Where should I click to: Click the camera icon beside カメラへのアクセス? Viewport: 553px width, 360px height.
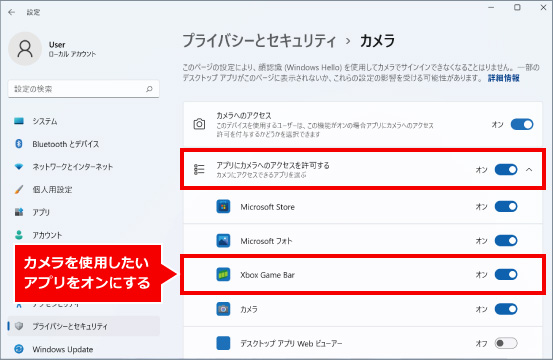click(x=199, y=124)
